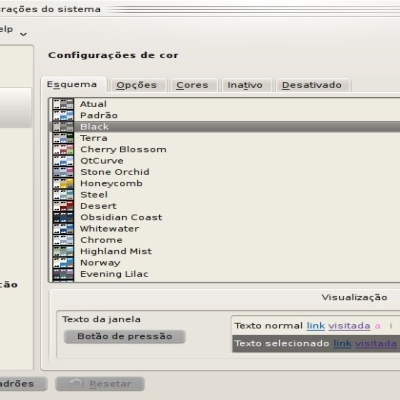This screenshot has width=400, height=400.
Task: Click the Steel scheme preview icon
Action: pos(63,195)
